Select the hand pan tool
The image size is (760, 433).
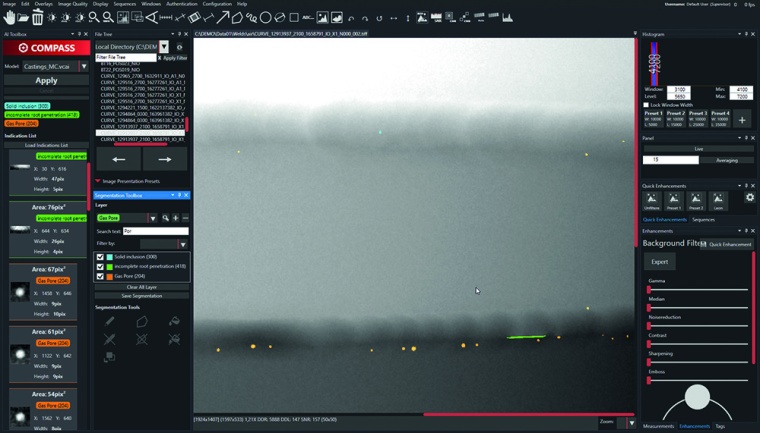point(8,17)
